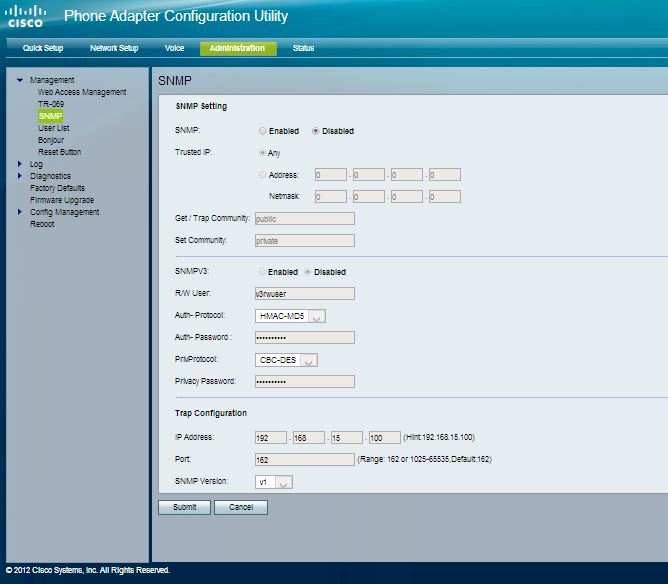Collapse the Management tree section
Screen dimensions: 668x584
pyautogui.click(x=20, y=80)
